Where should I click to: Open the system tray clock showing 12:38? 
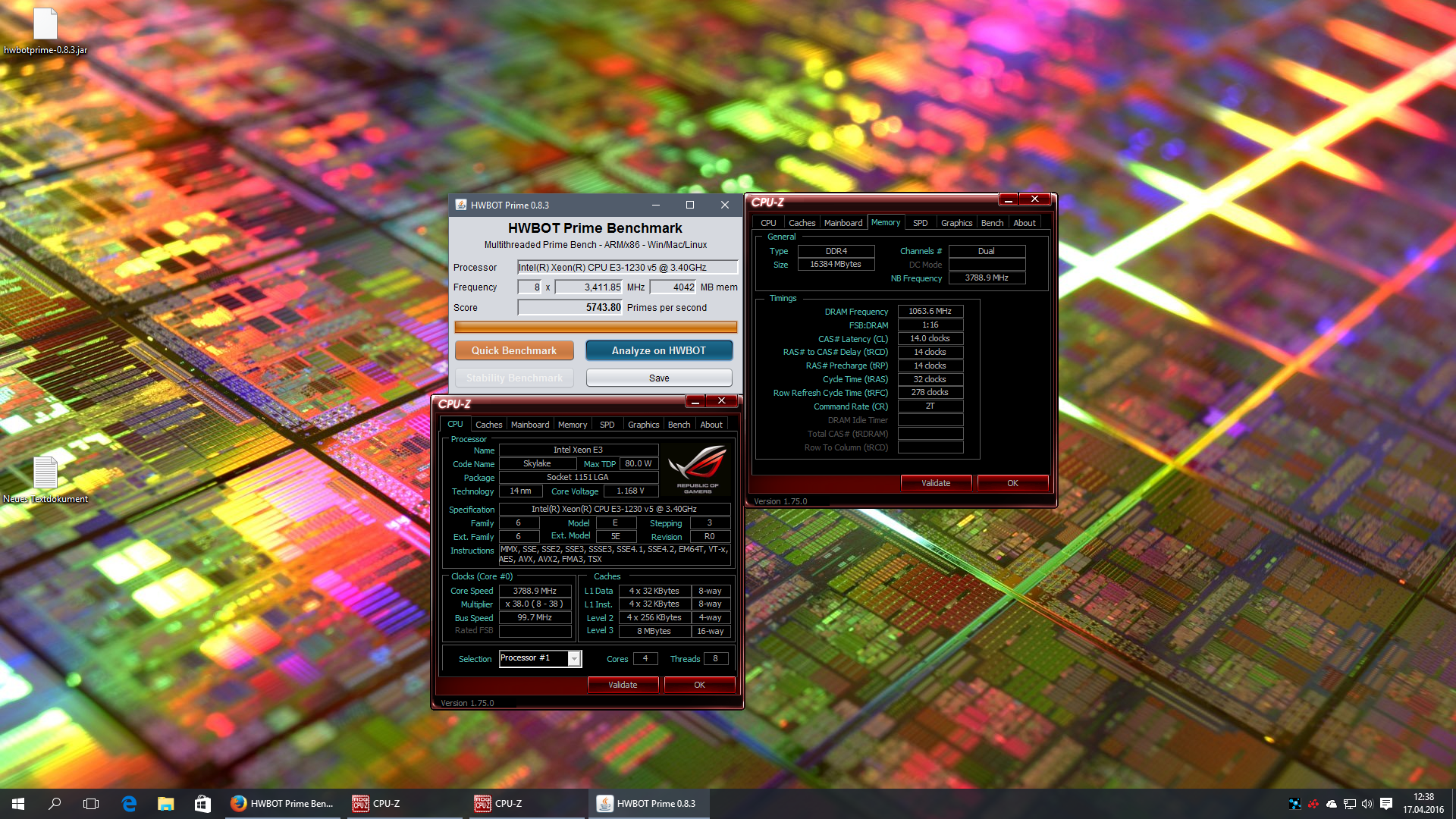1423,803
